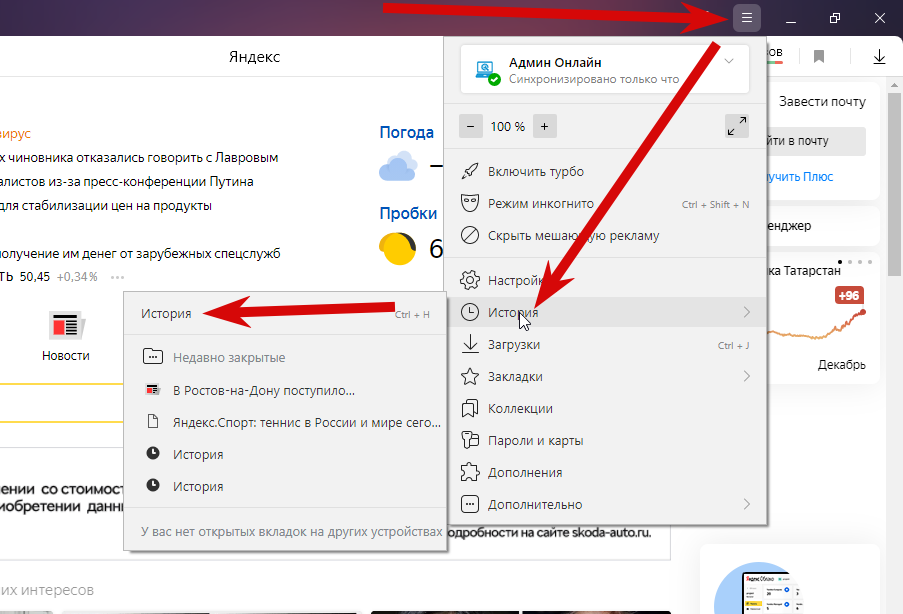Click the three dots after stock quote
Viewport: 903px width, 614px height.
coord(117,277)
